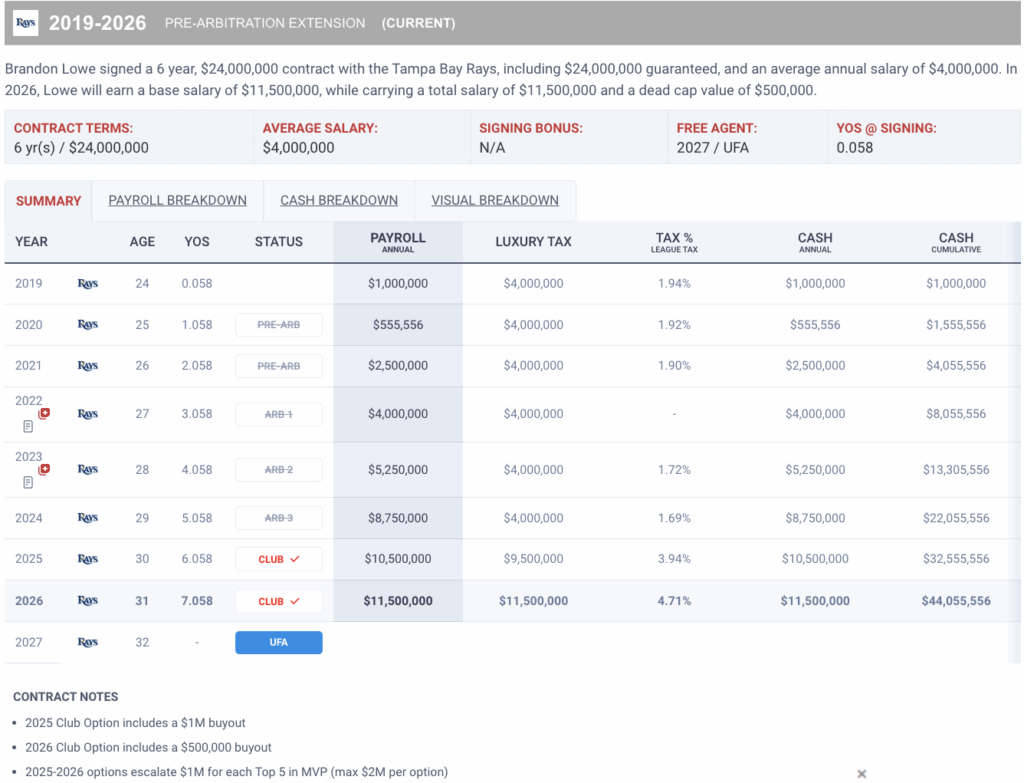1024x783 pixels.
Task: Click the crossed-out ARB 3 status badge
Action: coord(278,518)
